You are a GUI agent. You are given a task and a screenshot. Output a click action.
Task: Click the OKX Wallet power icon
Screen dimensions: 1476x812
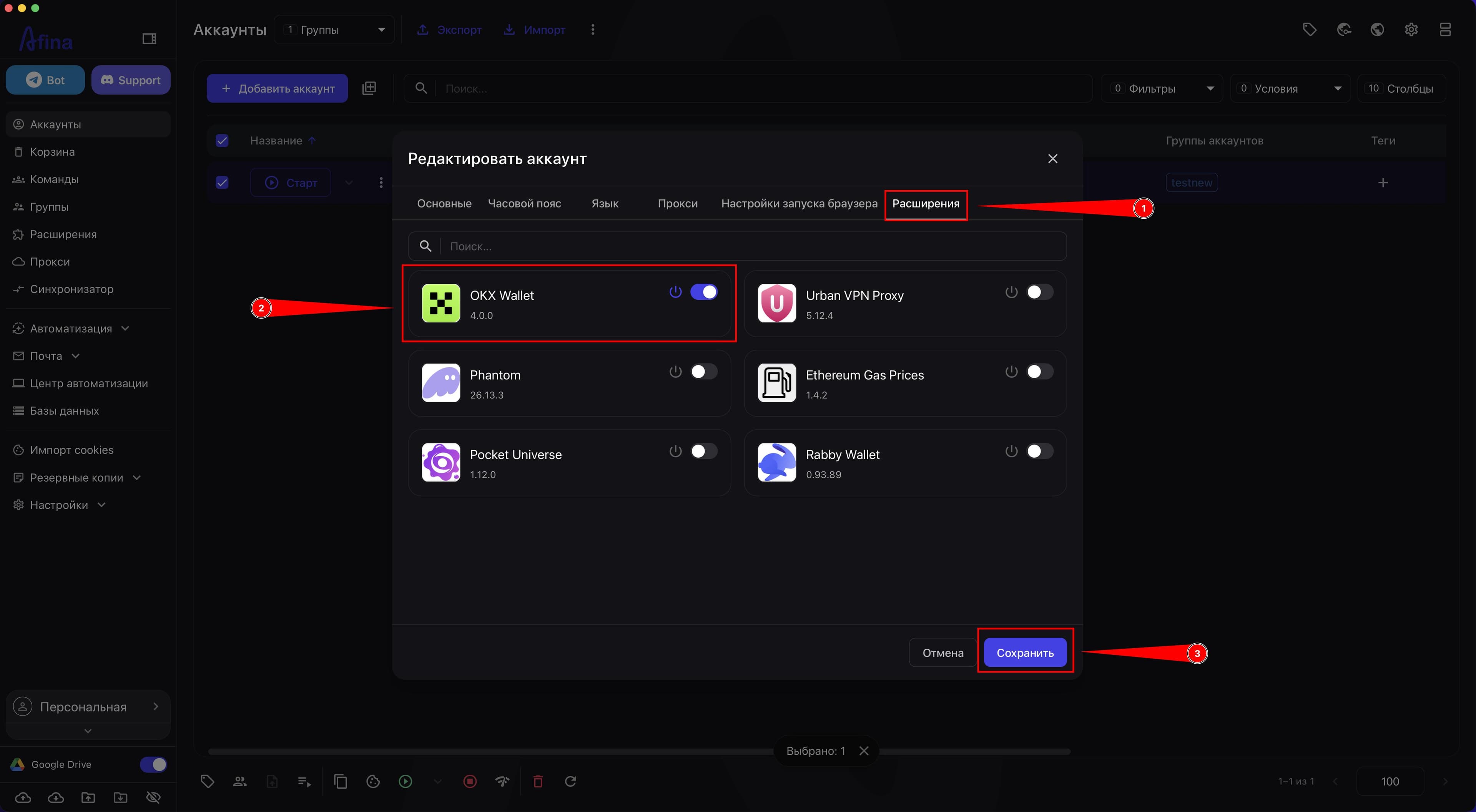click(x=676, y=292)
